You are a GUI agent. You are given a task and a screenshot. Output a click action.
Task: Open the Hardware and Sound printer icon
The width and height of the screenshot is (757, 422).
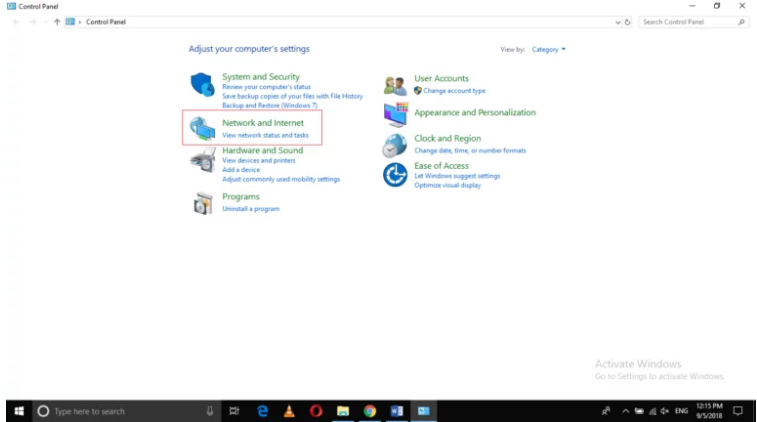coord(203,159)
